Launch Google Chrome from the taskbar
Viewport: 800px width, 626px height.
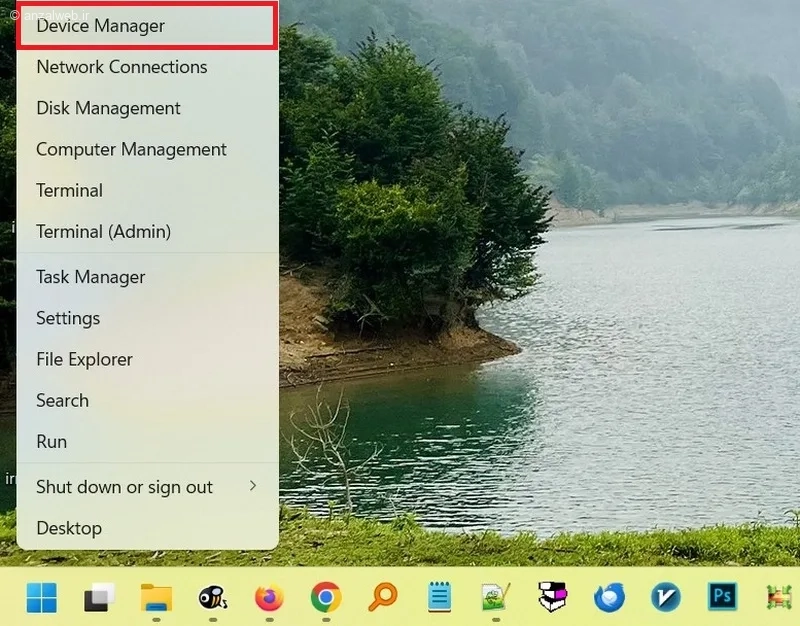point(326,597)
